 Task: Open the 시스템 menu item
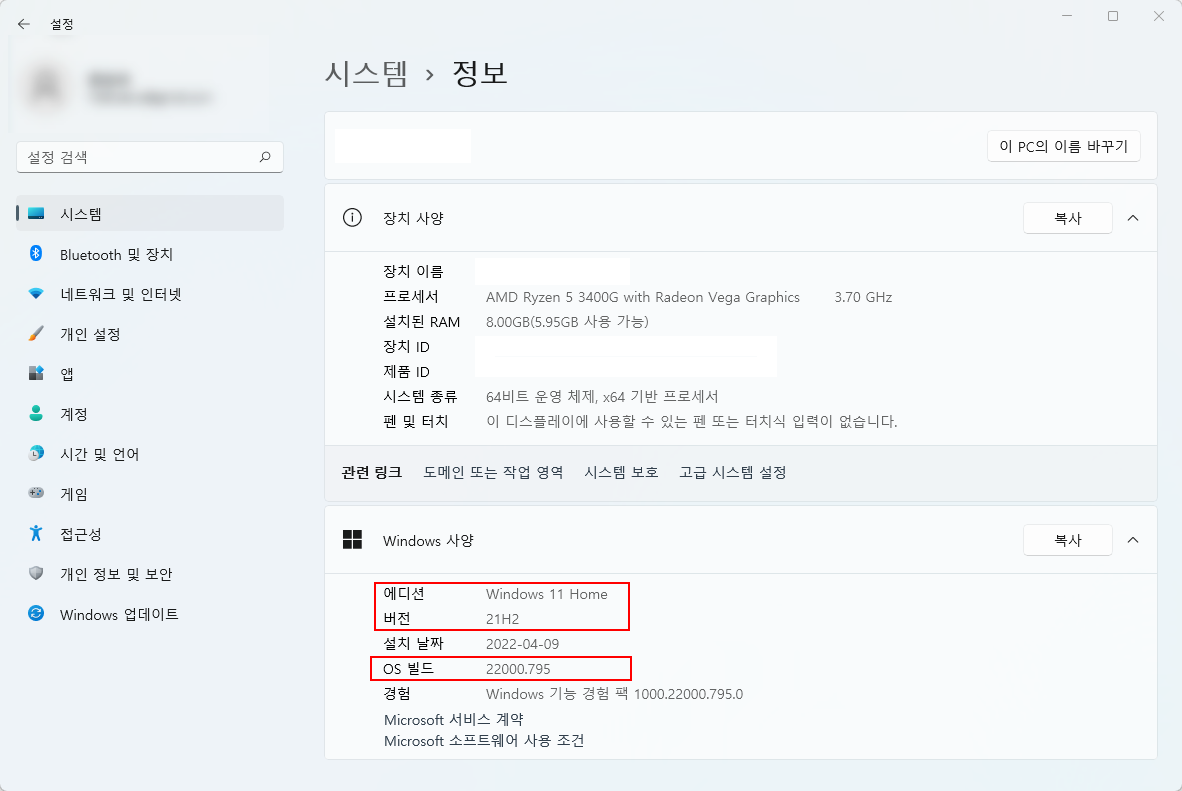[x=150, y=213]
